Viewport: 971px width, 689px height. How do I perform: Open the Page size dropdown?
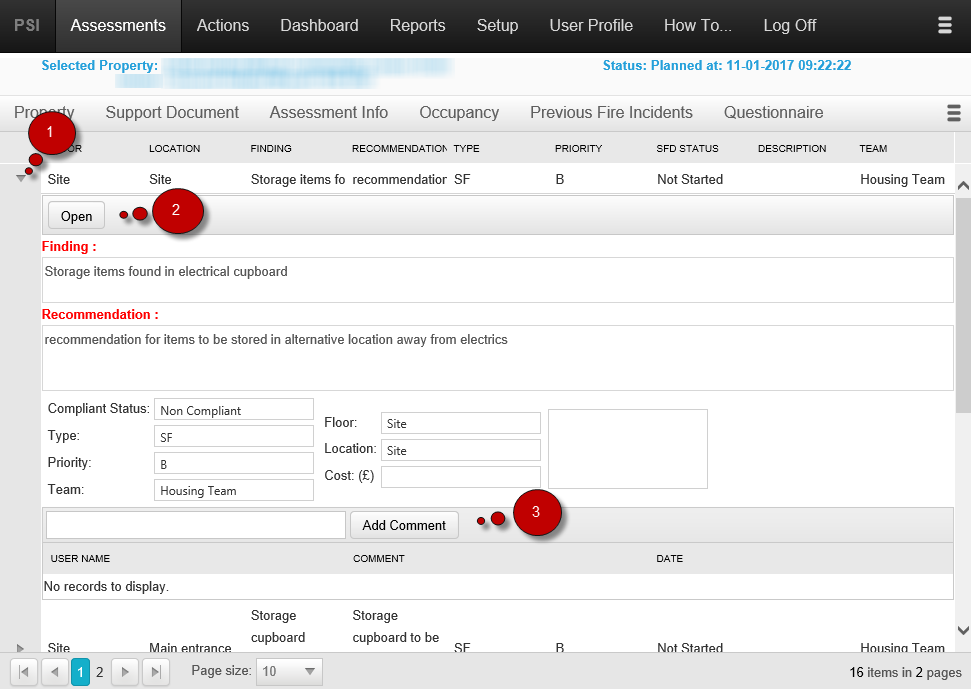tap(290, 672)
